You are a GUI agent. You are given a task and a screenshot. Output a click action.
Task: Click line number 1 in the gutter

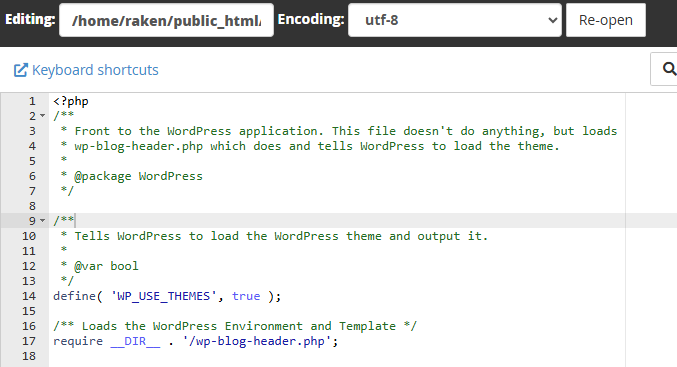pos(32,101)
